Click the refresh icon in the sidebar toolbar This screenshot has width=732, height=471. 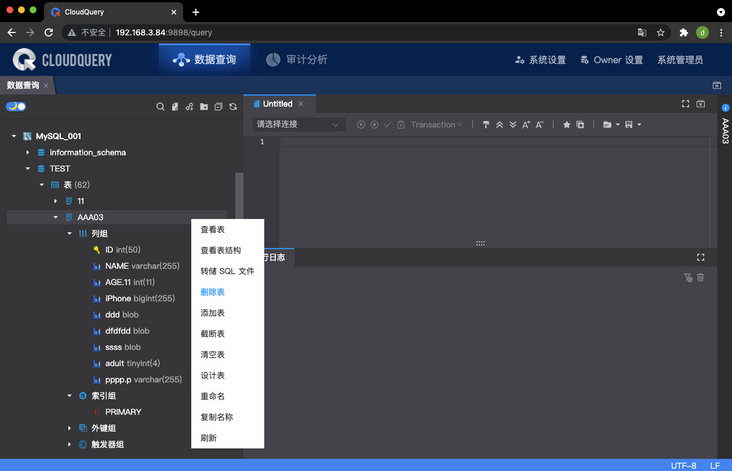click(233, 107)
